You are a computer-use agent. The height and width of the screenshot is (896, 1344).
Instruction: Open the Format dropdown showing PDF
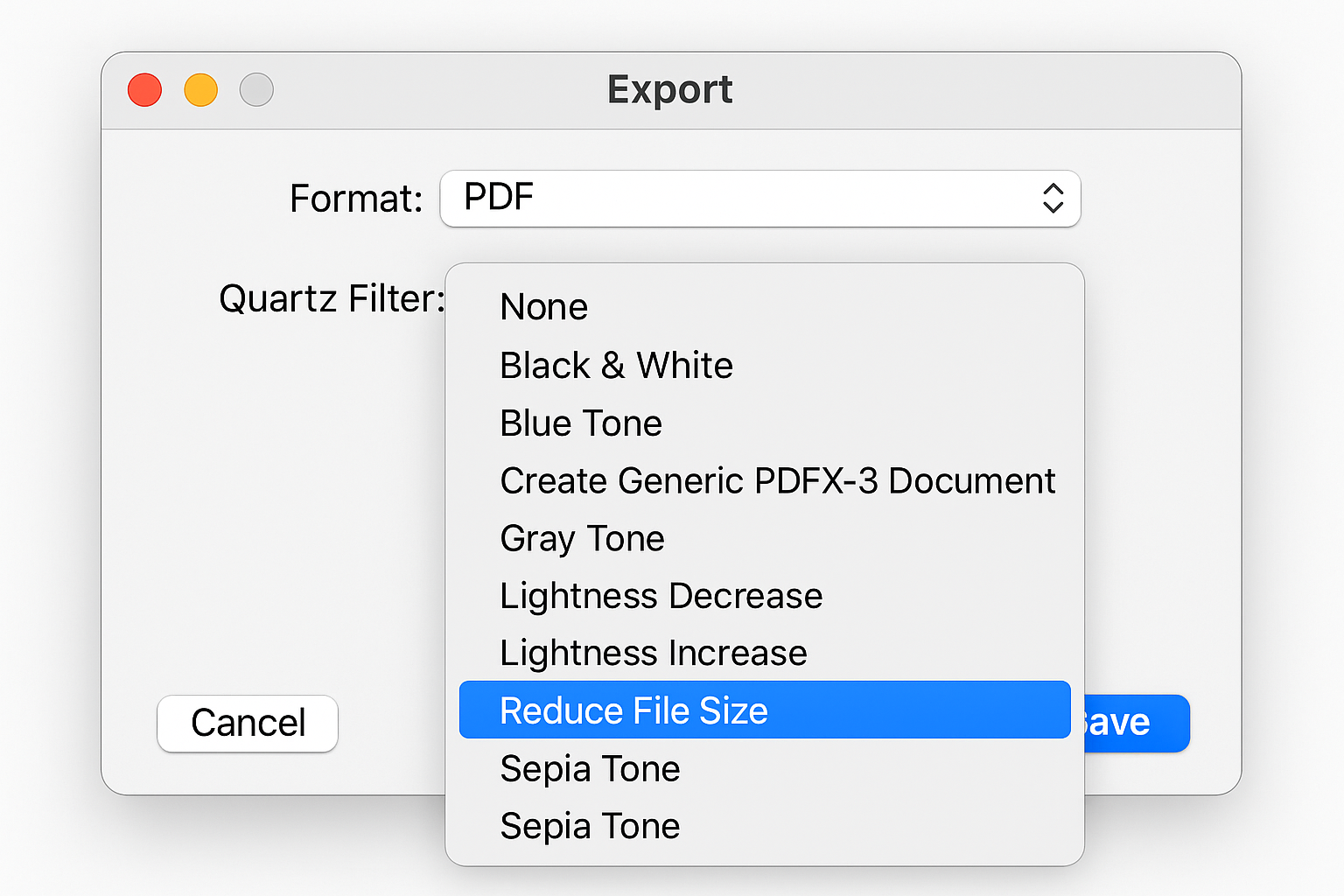[x=759, y=199]
